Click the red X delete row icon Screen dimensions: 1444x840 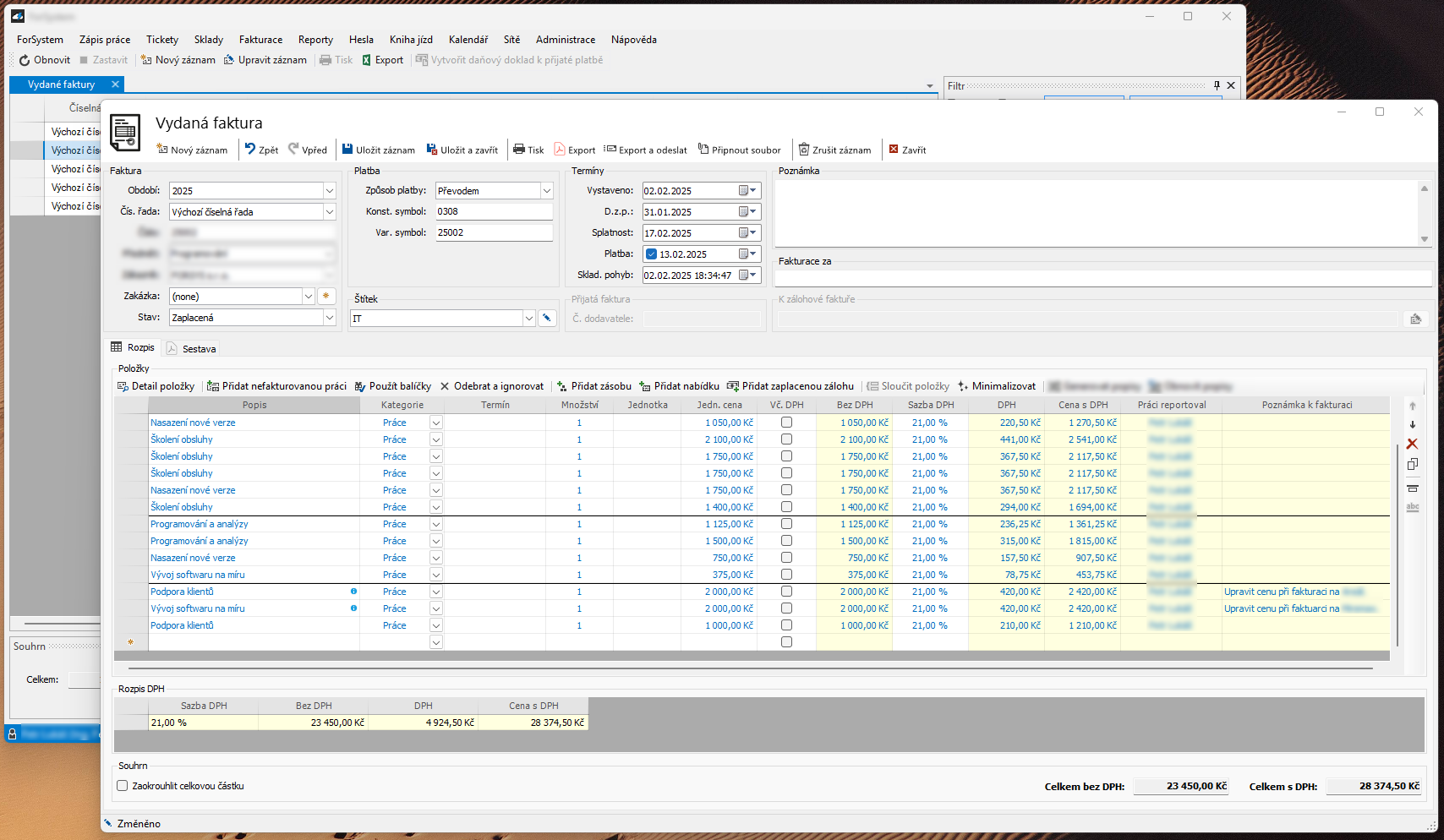coord(1412,444)
